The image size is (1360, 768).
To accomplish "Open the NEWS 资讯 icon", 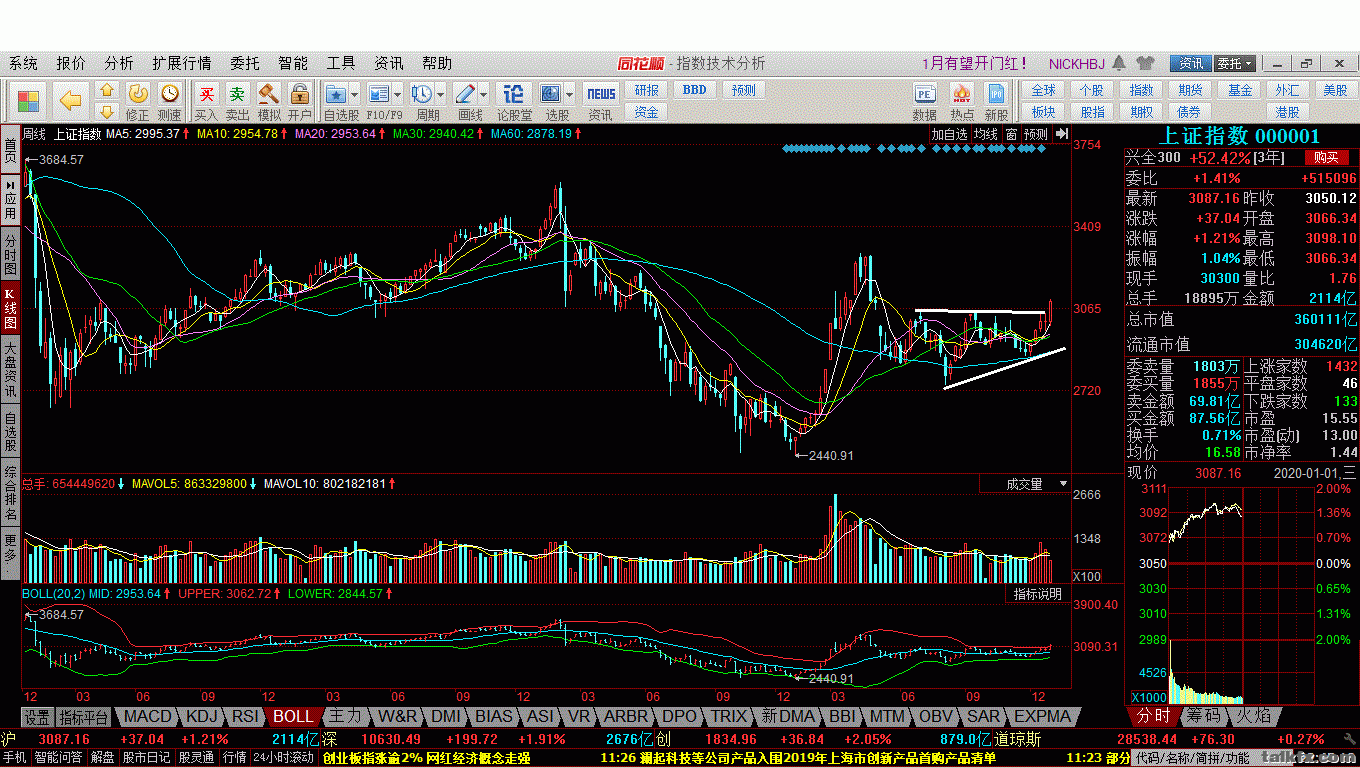I will (601, 94).
